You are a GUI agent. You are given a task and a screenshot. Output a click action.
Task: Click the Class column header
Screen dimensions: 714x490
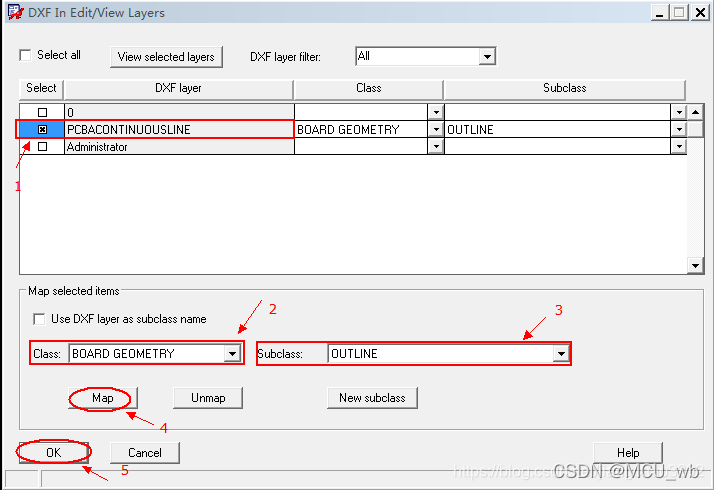pyautogui.click(x=368, y=88)
